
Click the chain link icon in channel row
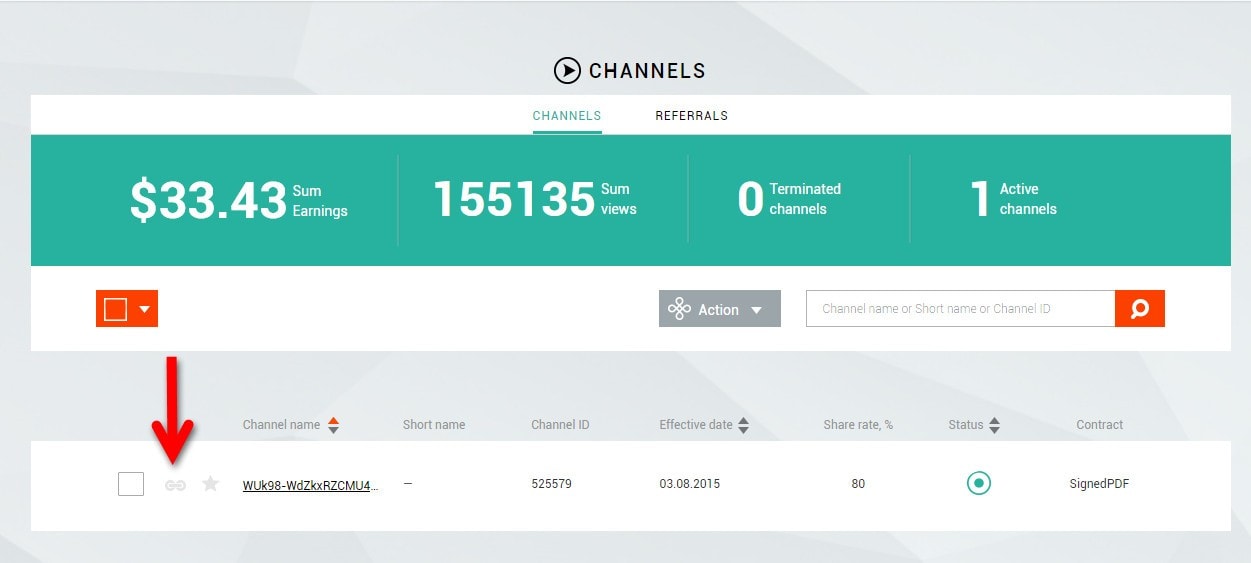[175, 485]
